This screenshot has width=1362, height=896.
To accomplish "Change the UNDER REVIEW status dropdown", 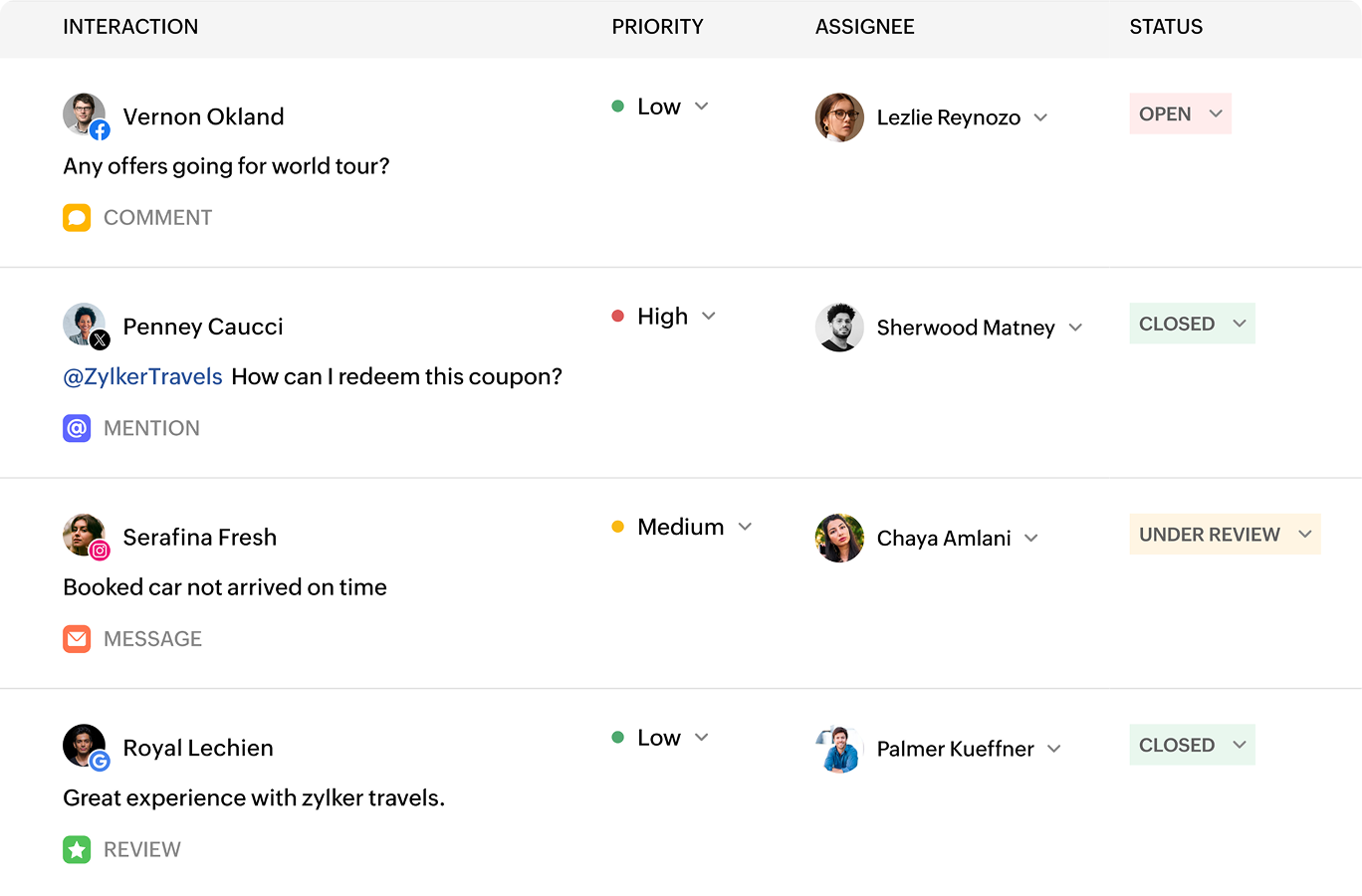I will tap(1304, 535).
